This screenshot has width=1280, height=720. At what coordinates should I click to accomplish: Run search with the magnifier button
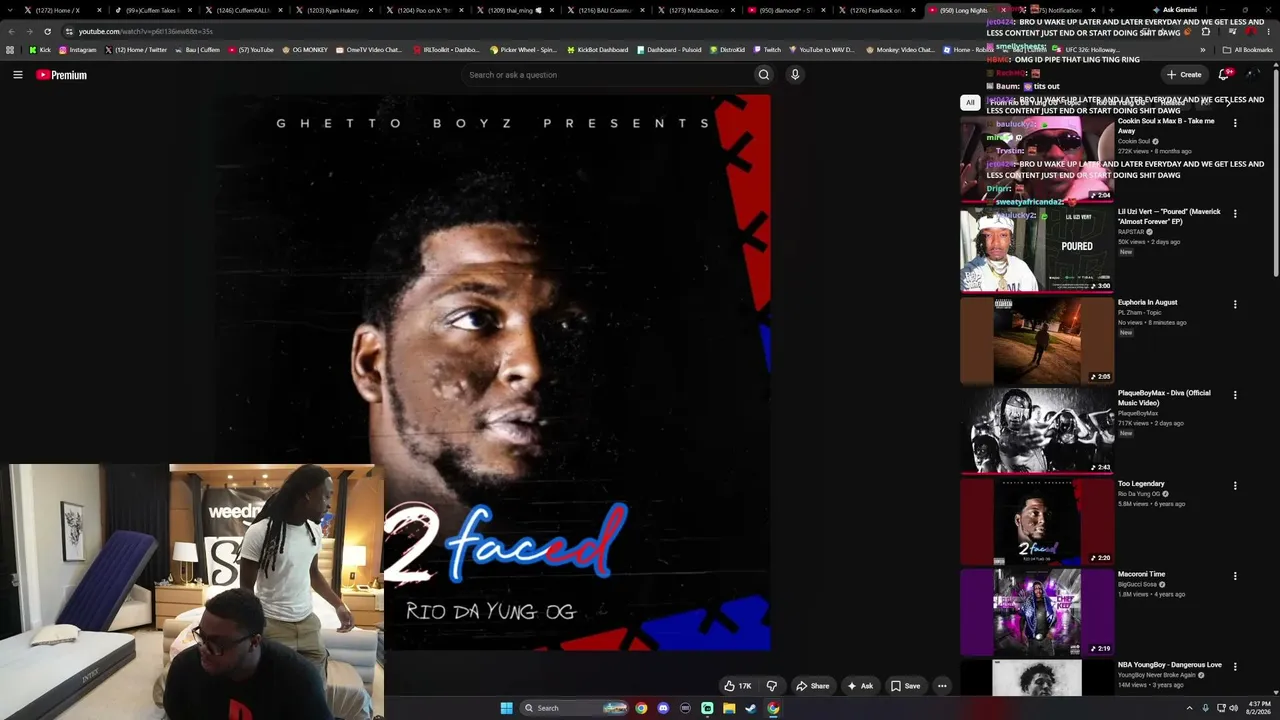[x=764, y=75]
